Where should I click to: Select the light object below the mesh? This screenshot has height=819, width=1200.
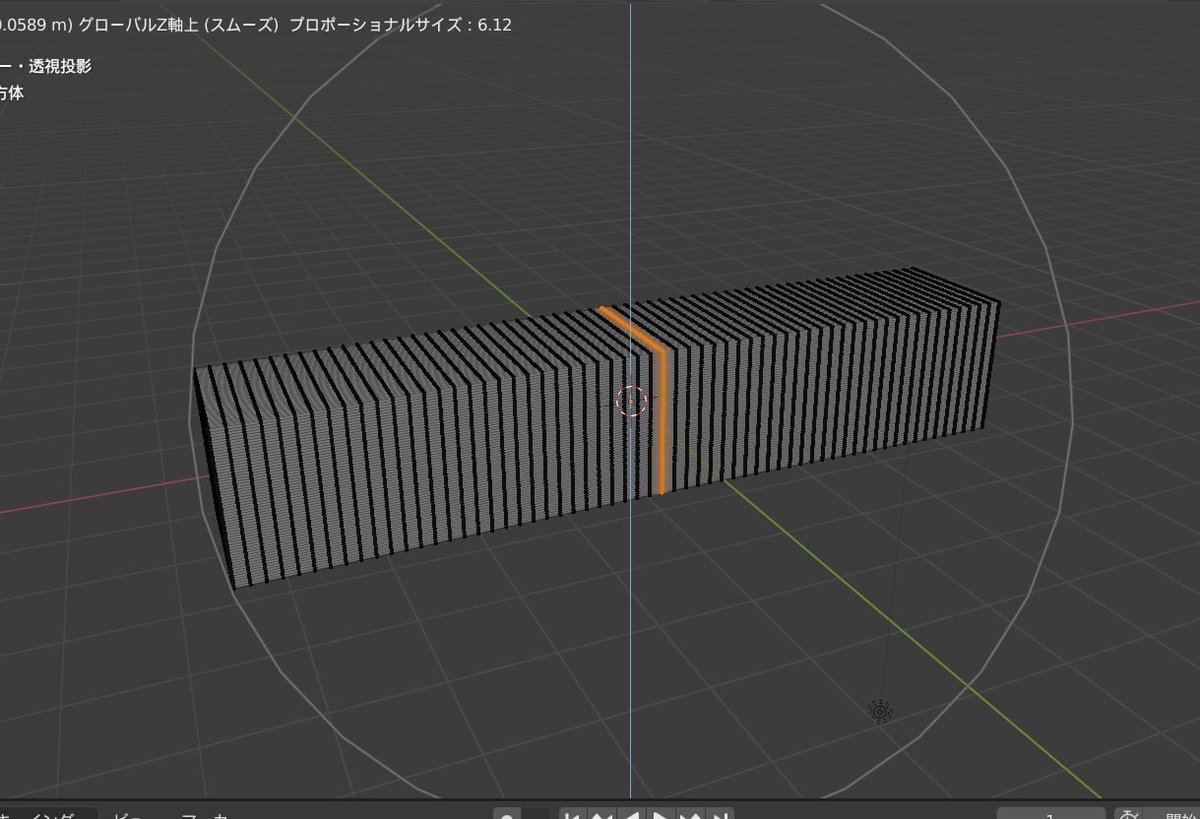coord(880,711)
